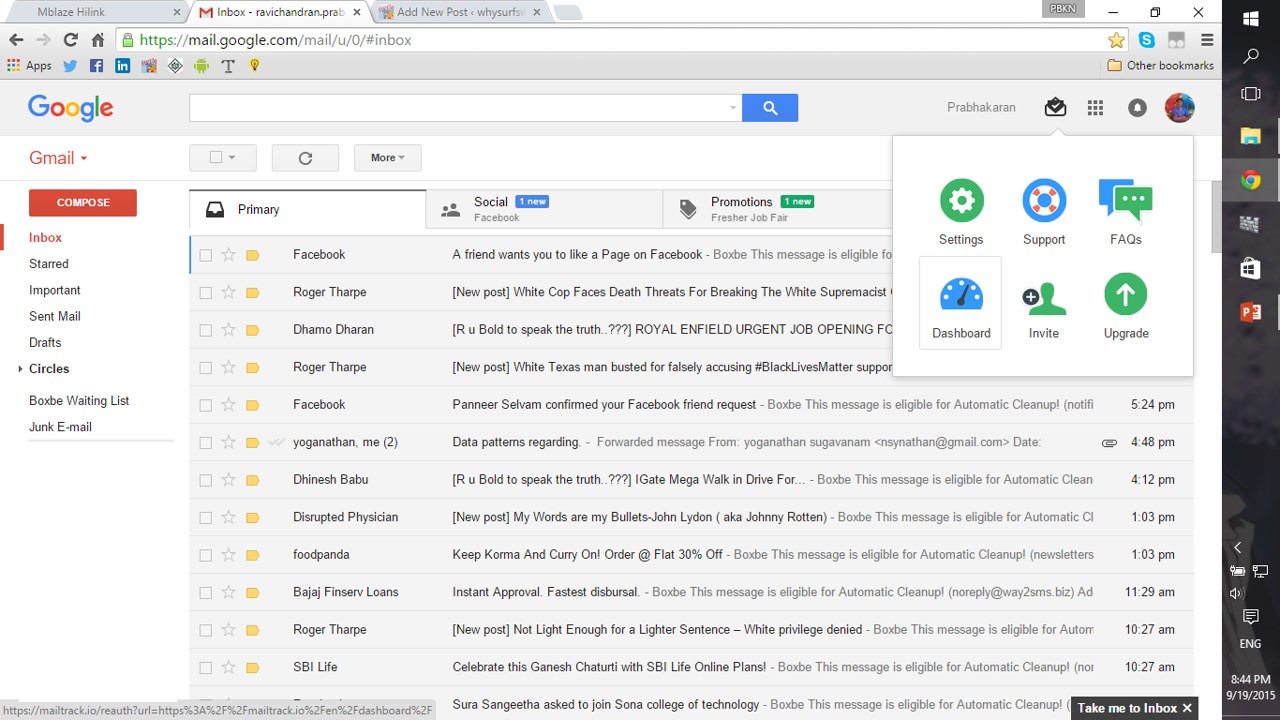The image size is (1280, 720).
Task: Expand the Circles label list
Action: coord(20,369)
